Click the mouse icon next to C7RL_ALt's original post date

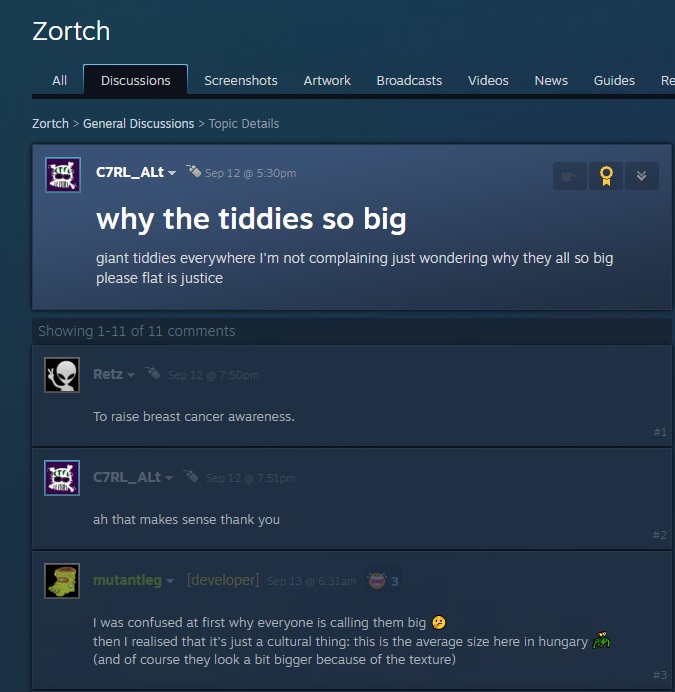[193, 171]
